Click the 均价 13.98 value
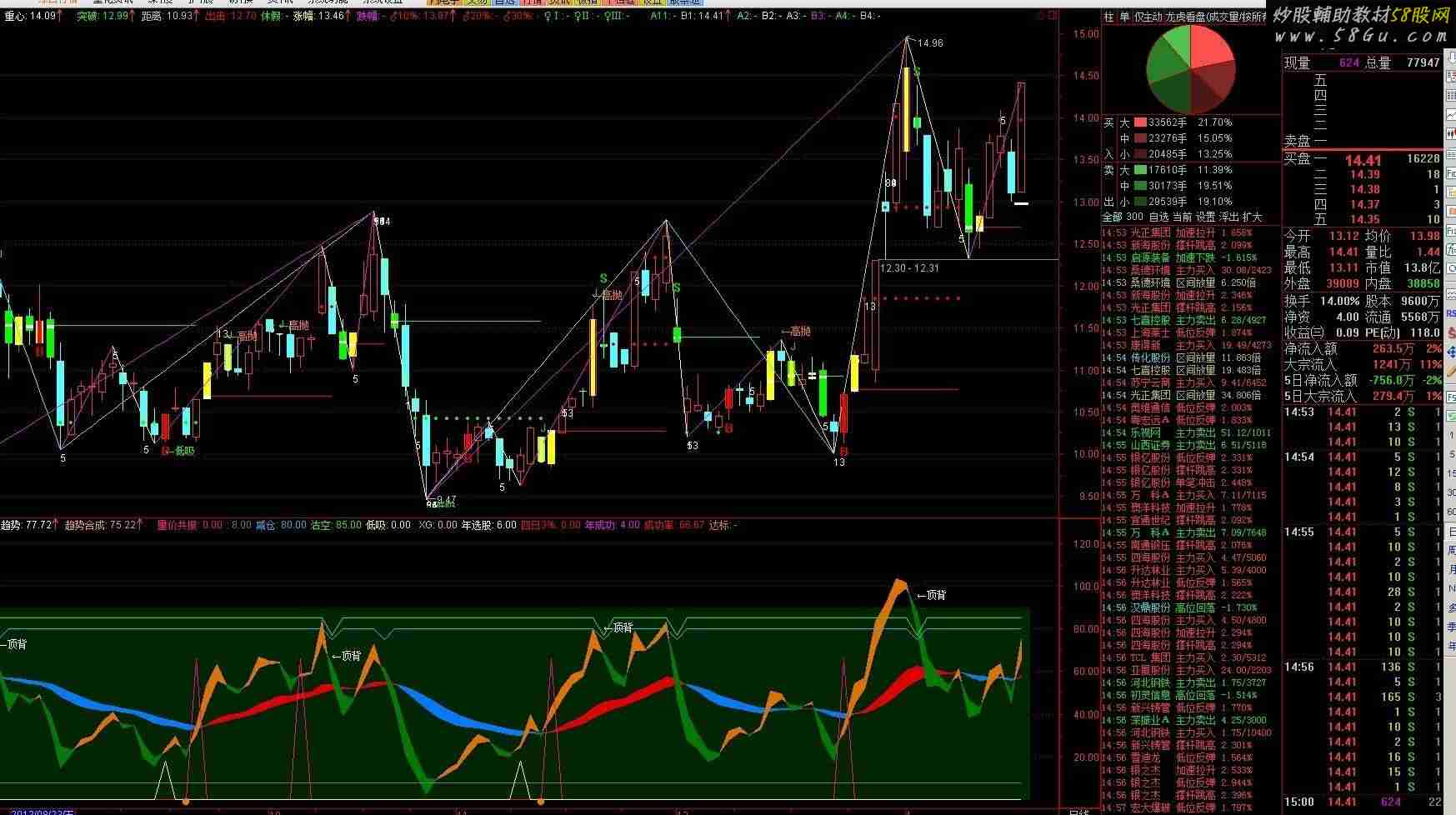Viewport: 1456px width, 815px height. (1424, 236)
